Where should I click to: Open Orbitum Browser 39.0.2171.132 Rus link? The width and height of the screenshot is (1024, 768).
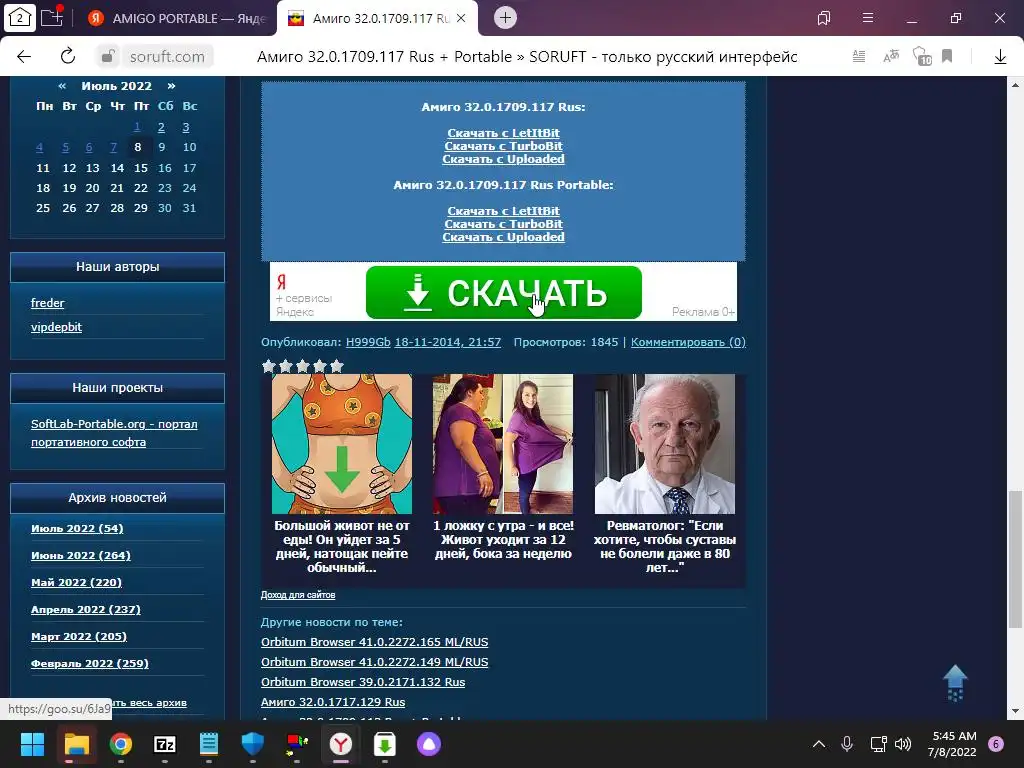[363, 682]
